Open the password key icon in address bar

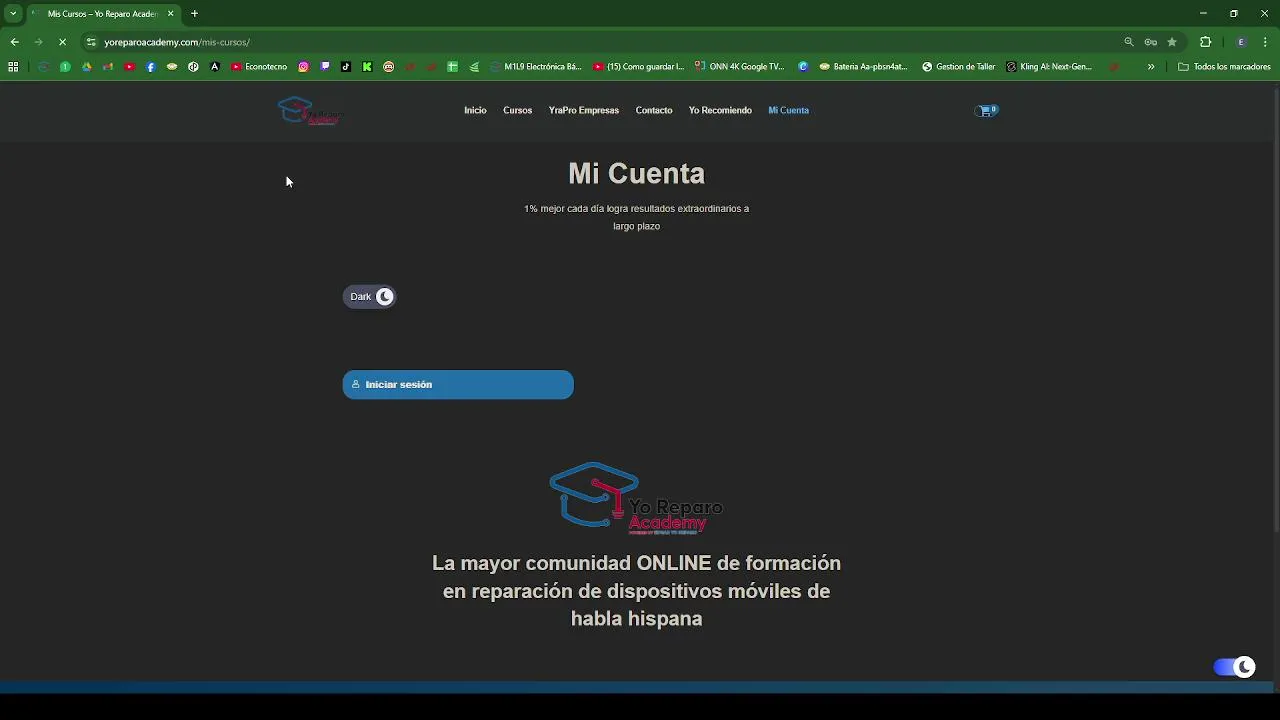tap(1151, 42)
